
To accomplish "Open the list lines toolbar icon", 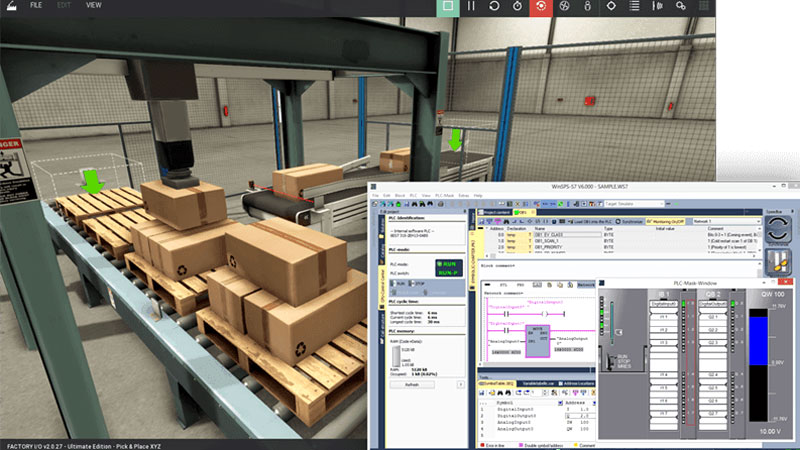I will point(634,6).
